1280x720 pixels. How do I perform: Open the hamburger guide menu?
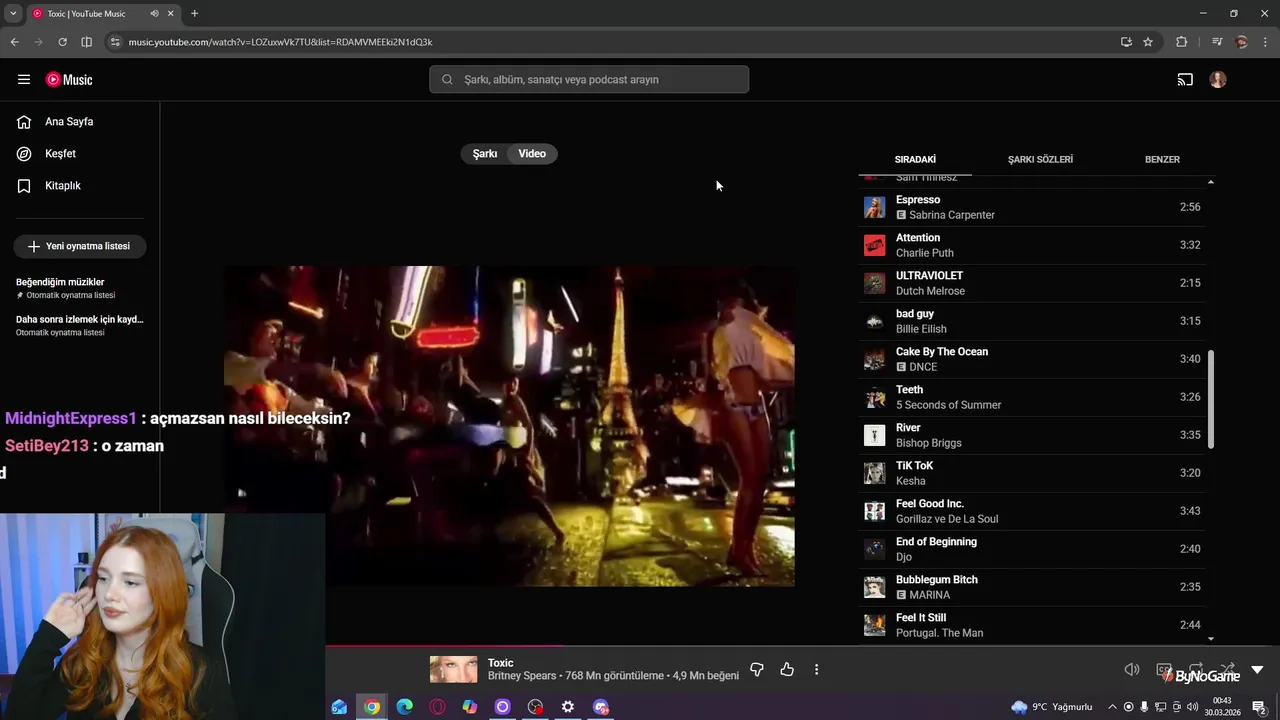point(24,80)
